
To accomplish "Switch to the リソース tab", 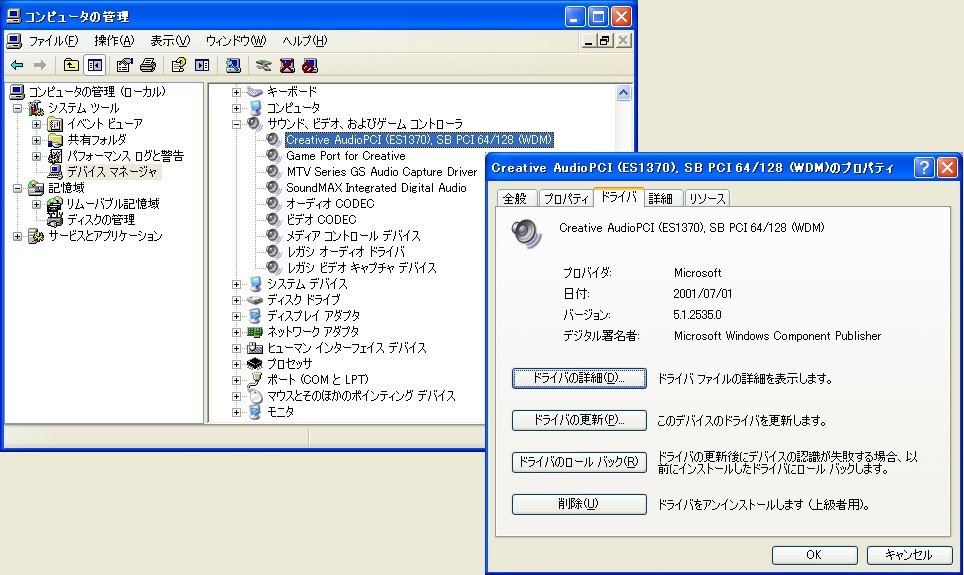I will point(707,198).
